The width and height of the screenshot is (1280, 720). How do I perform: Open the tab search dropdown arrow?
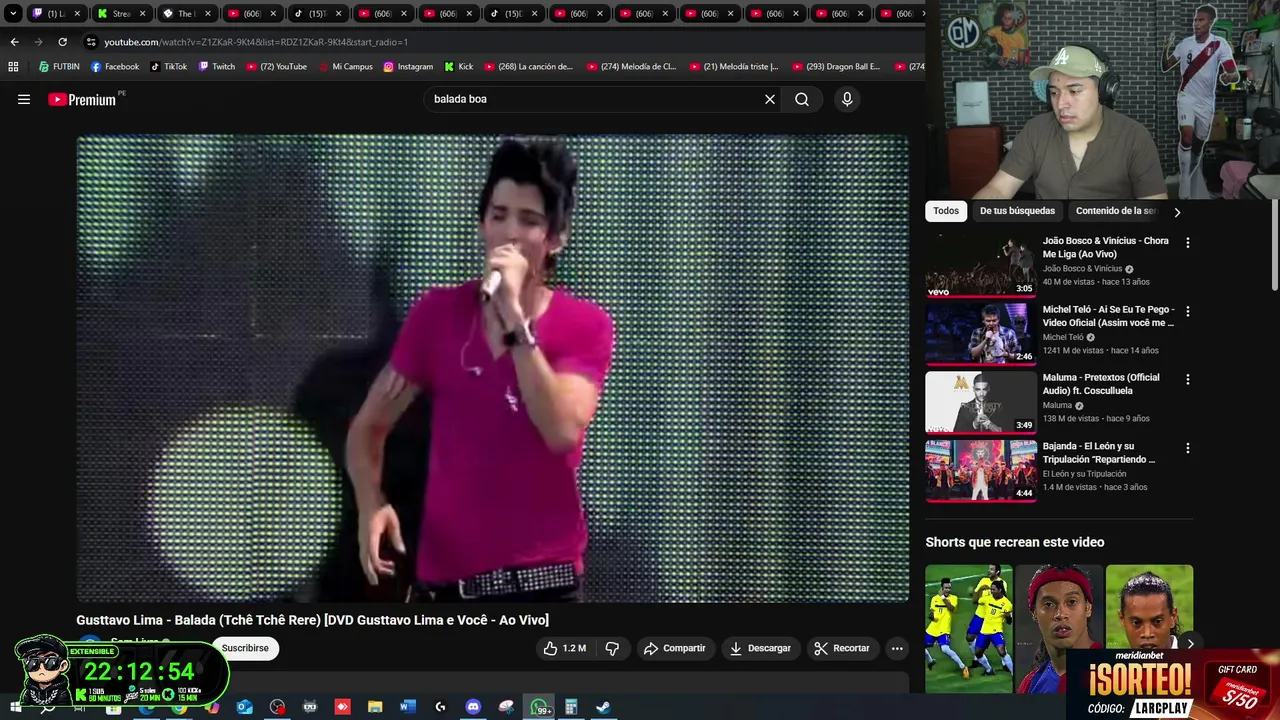point(13,14)
